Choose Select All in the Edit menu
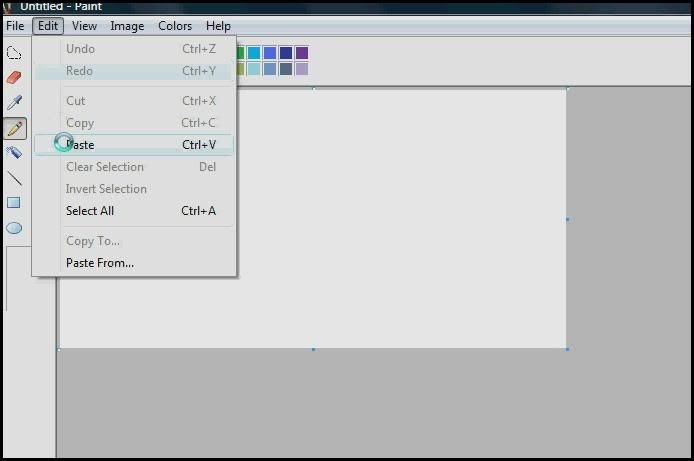Screen dimensions: 694x461 [x=134, y=211]
